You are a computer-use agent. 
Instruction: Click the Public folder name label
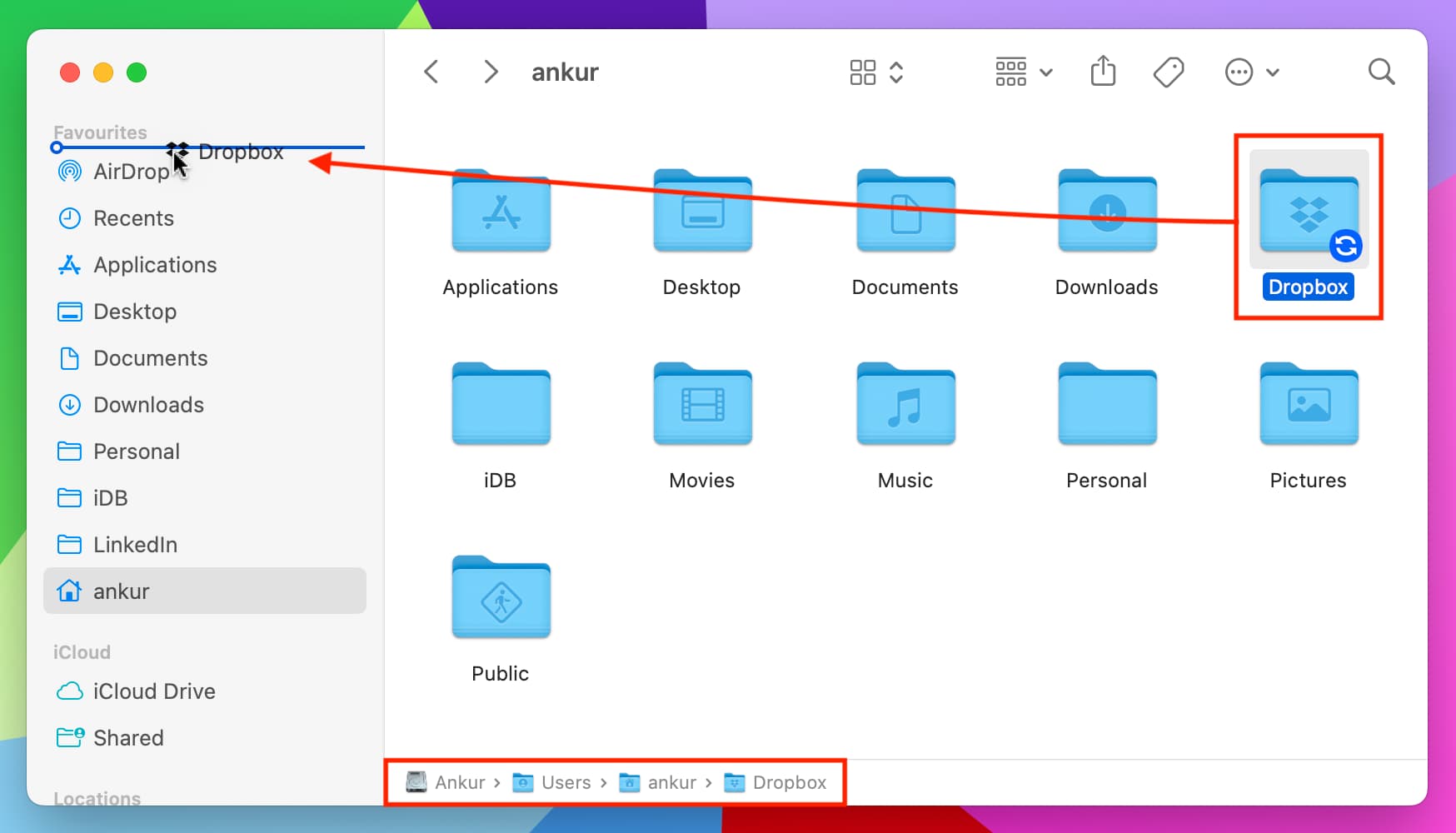pos(501,674)
